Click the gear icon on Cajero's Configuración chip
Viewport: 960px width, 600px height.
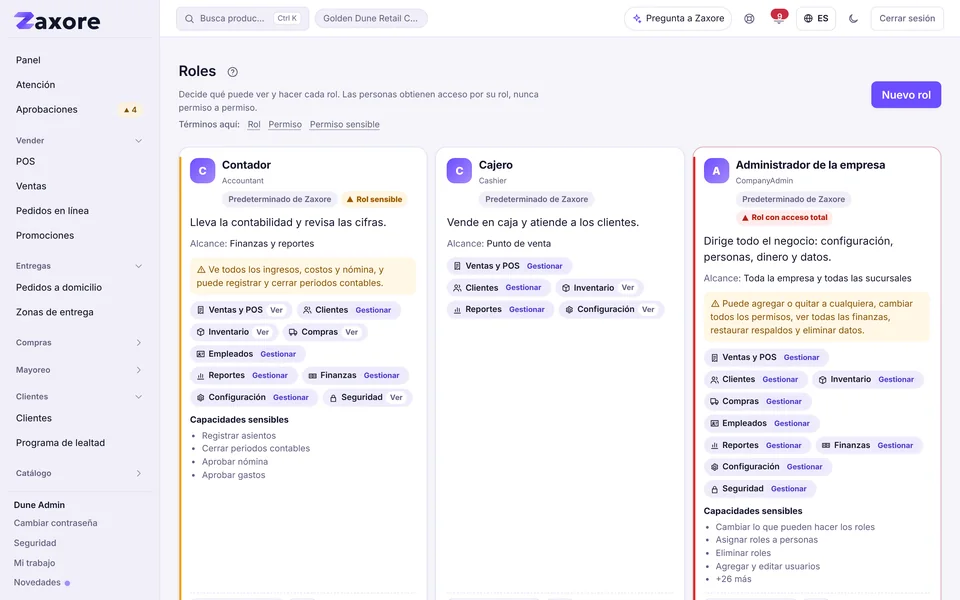569,310
